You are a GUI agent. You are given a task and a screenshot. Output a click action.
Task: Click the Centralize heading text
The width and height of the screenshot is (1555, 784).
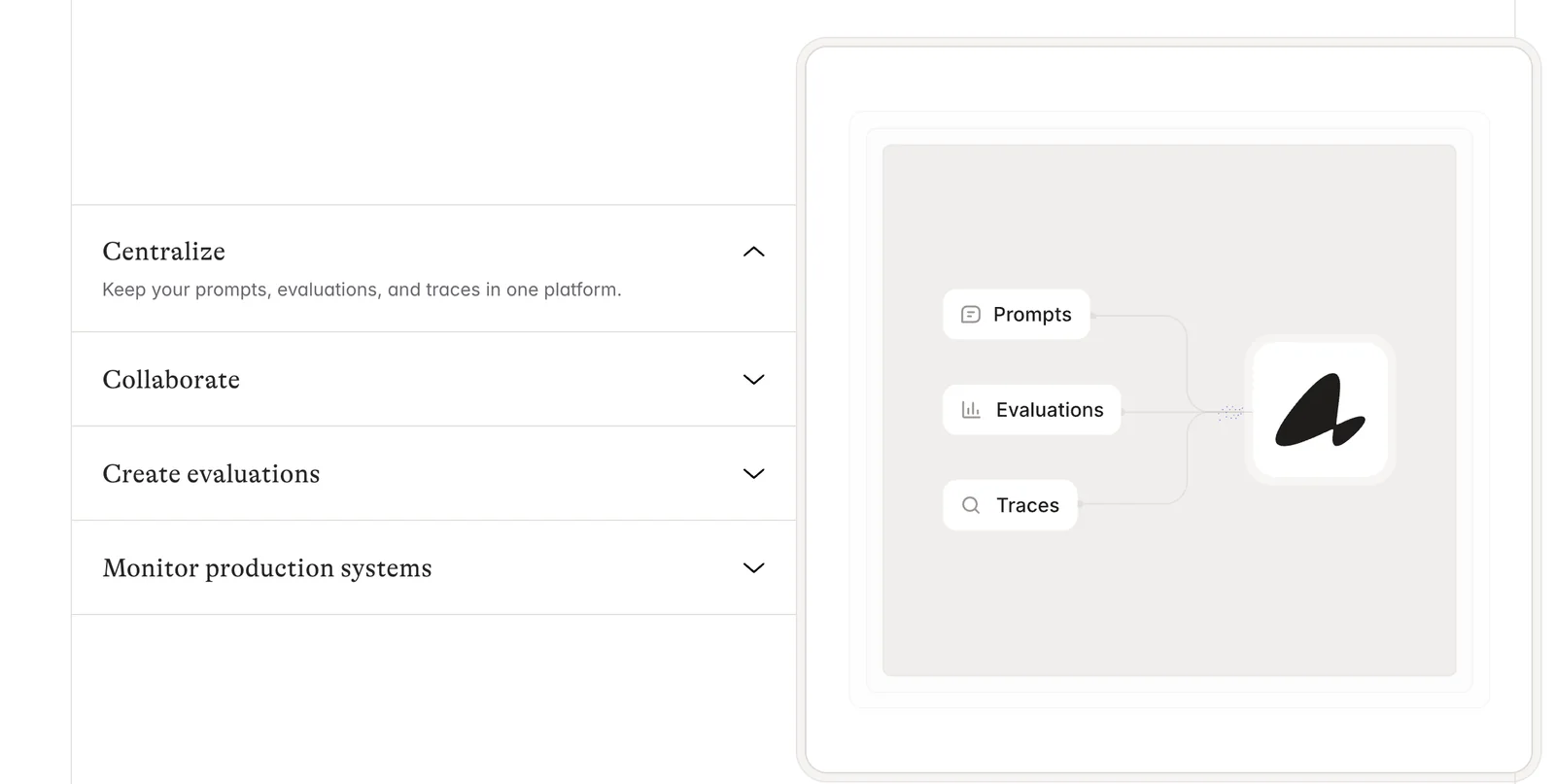tap(163, 252)
